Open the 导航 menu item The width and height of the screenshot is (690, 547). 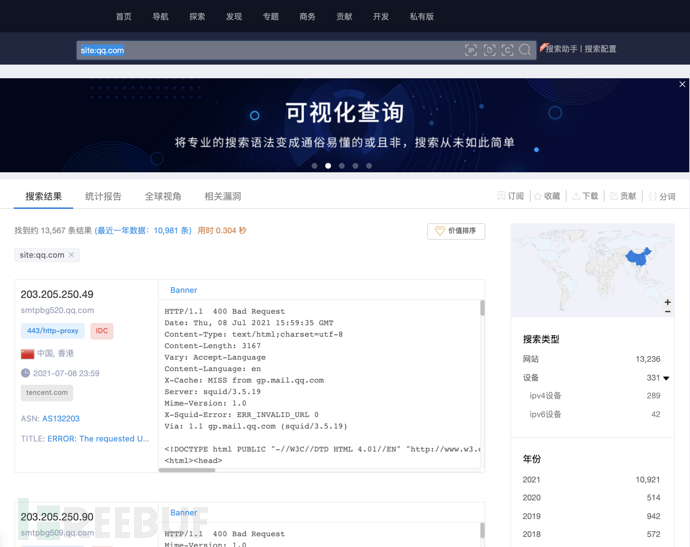pos(160,16)
